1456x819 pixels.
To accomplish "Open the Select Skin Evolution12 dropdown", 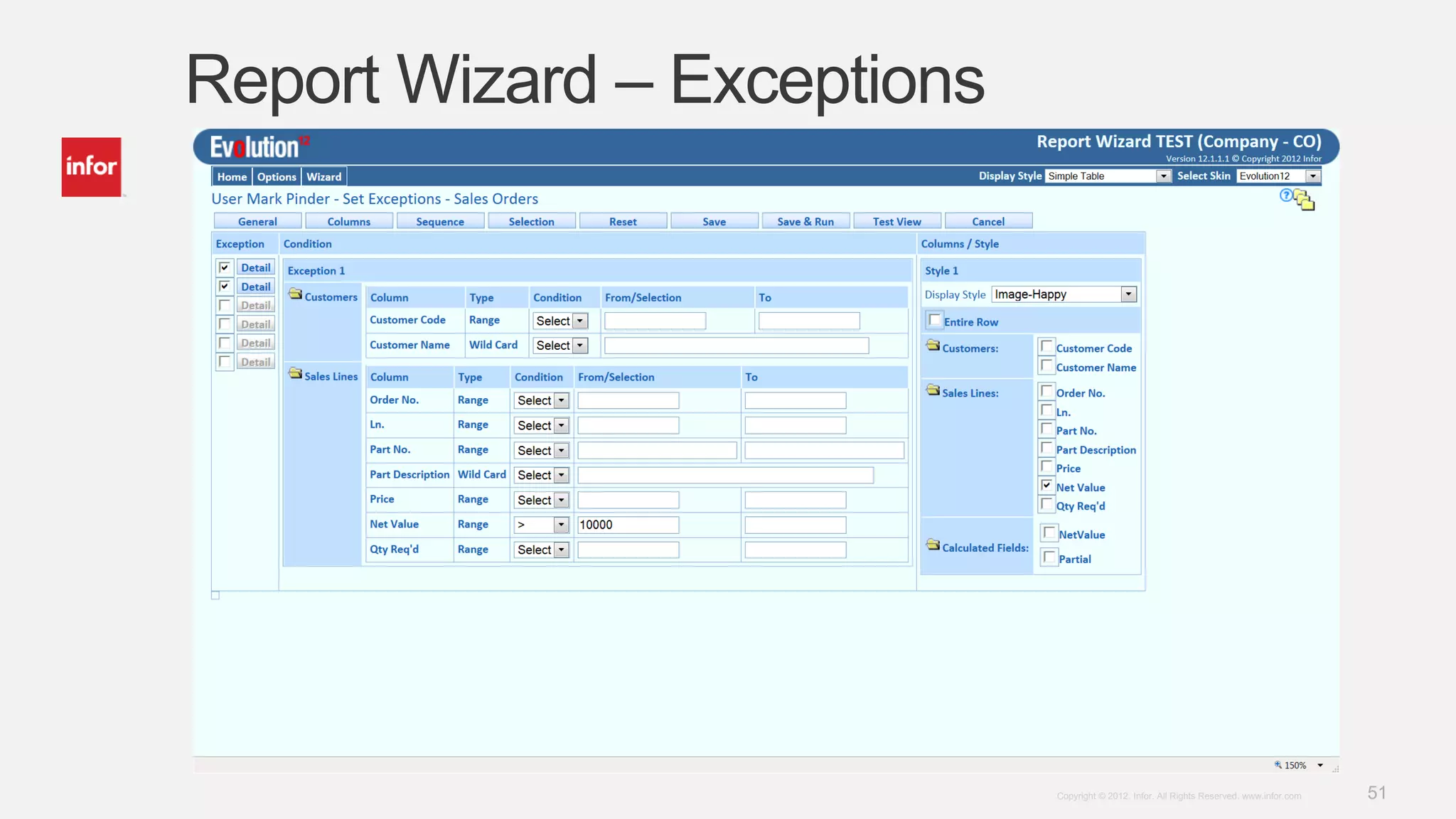I will [x=1278, y=176].
